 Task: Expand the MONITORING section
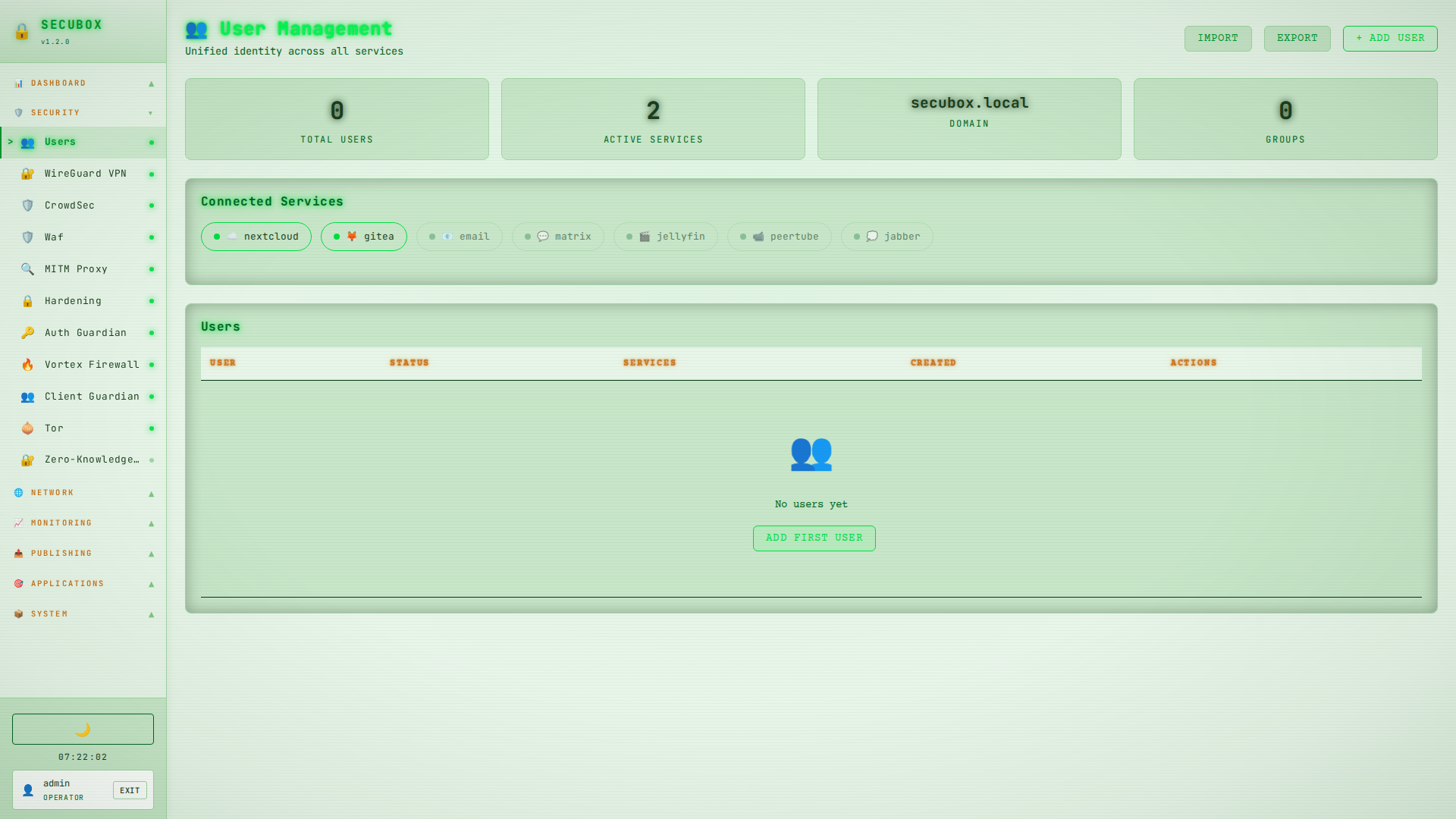[x=83, y=522]
